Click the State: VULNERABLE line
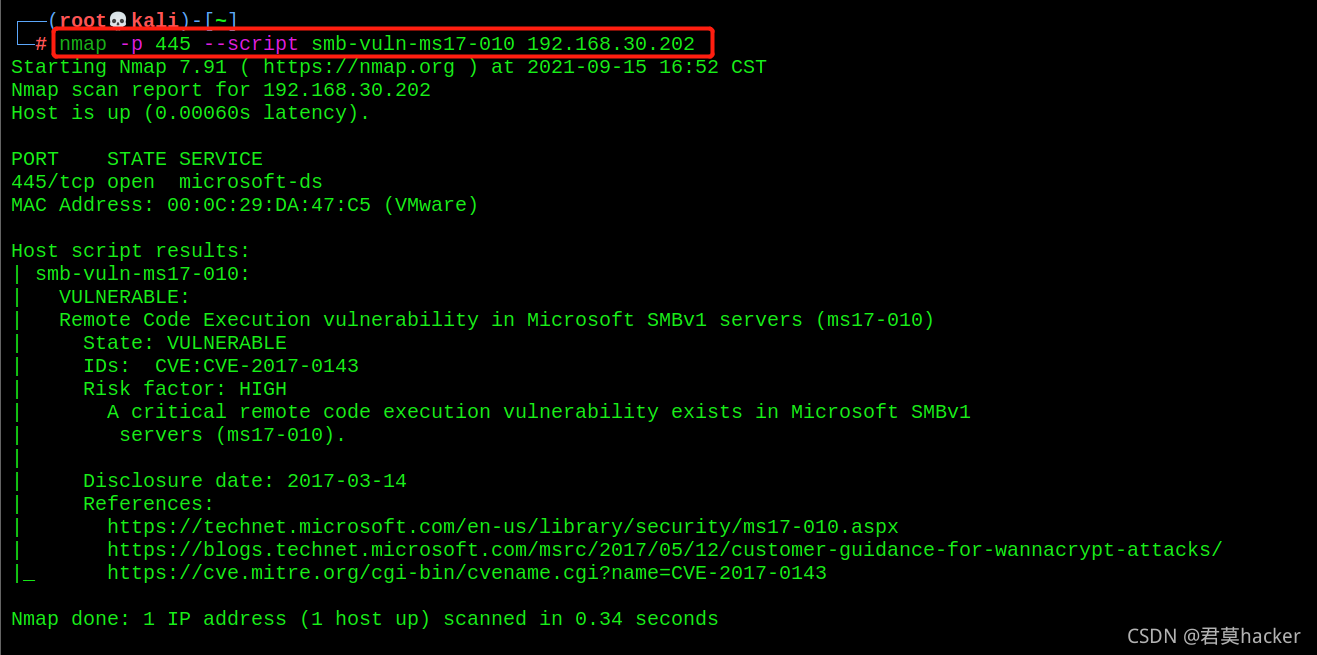This screenshot has height=655, width=1317. pos(185,343)
